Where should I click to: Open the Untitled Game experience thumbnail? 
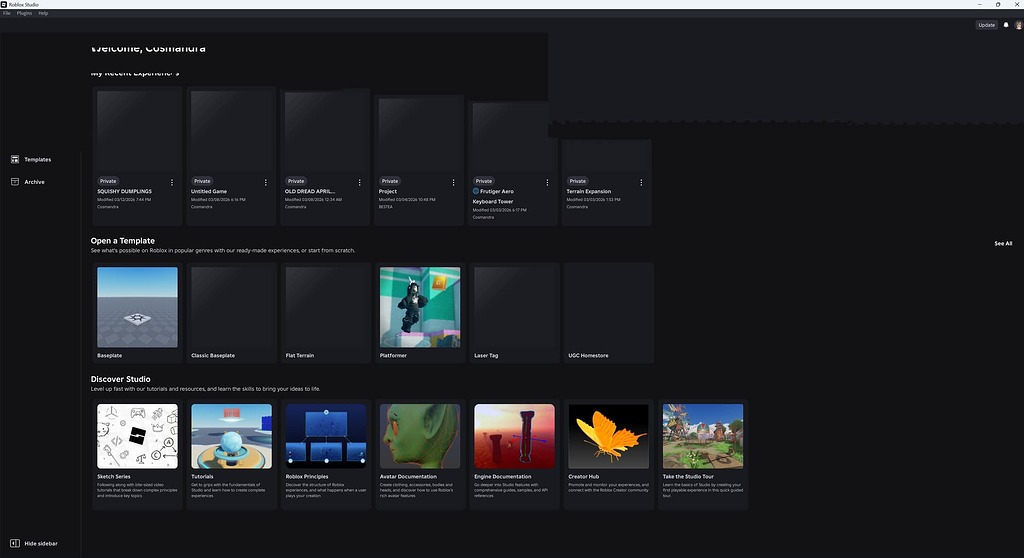click(231, 131)
